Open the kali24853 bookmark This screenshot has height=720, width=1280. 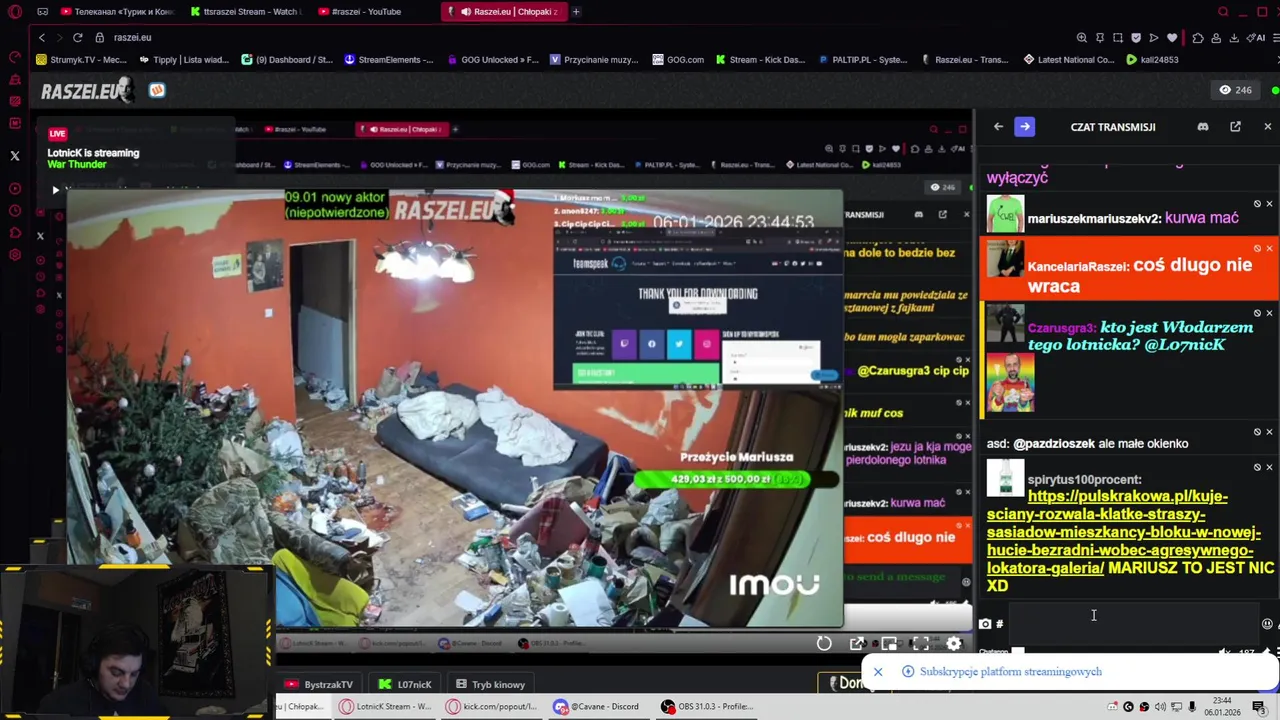1152,60
